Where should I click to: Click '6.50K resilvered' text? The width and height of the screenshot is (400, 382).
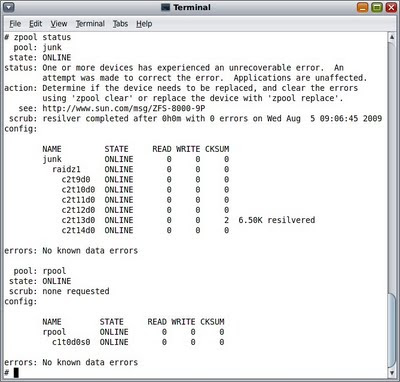coord(277,220)
